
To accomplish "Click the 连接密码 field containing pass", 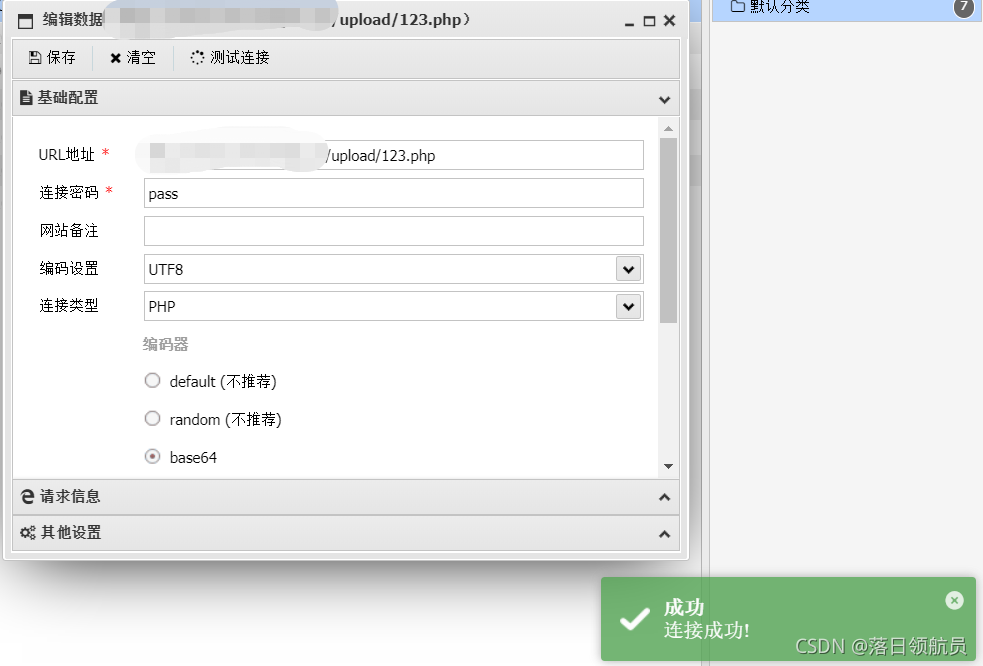I will (394, 193).
